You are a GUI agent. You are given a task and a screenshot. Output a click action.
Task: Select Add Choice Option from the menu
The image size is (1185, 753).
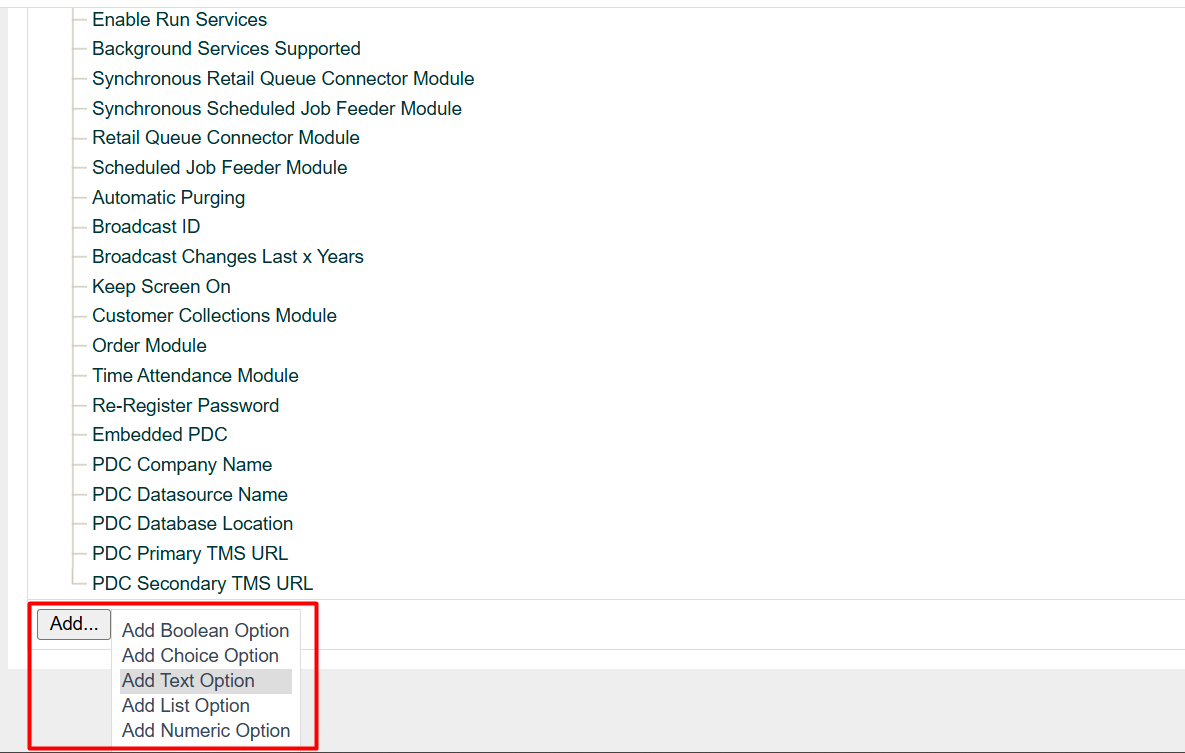[199, 655]
